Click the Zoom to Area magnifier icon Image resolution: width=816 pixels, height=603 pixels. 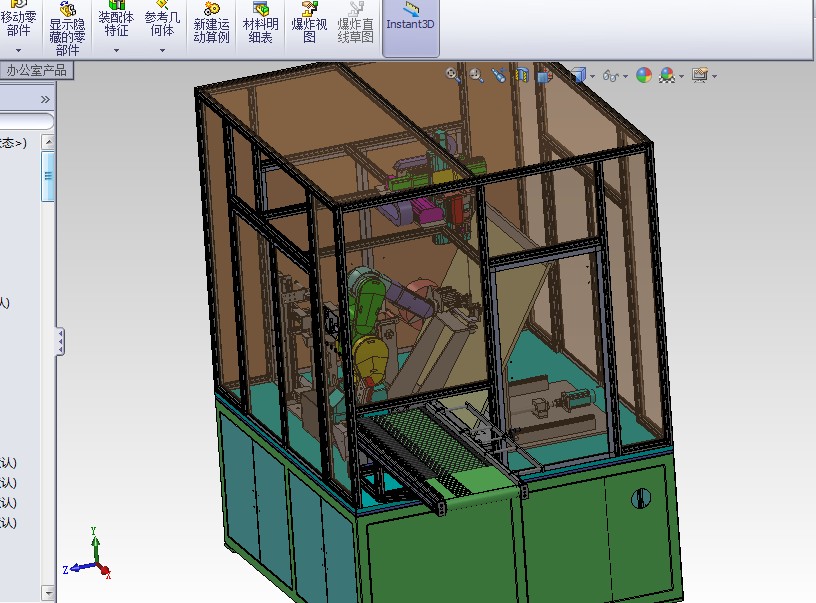[476, 75]
